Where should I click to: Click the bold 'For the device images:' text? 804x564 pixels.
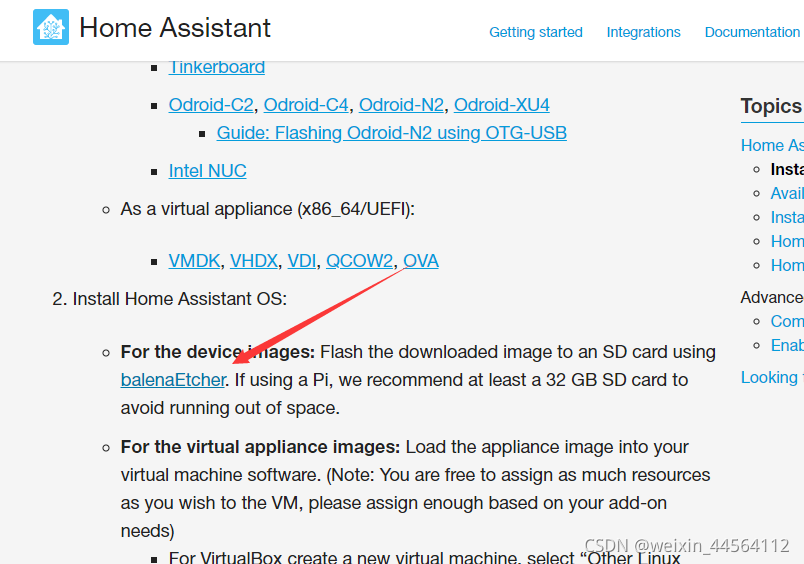click(218, 352)
